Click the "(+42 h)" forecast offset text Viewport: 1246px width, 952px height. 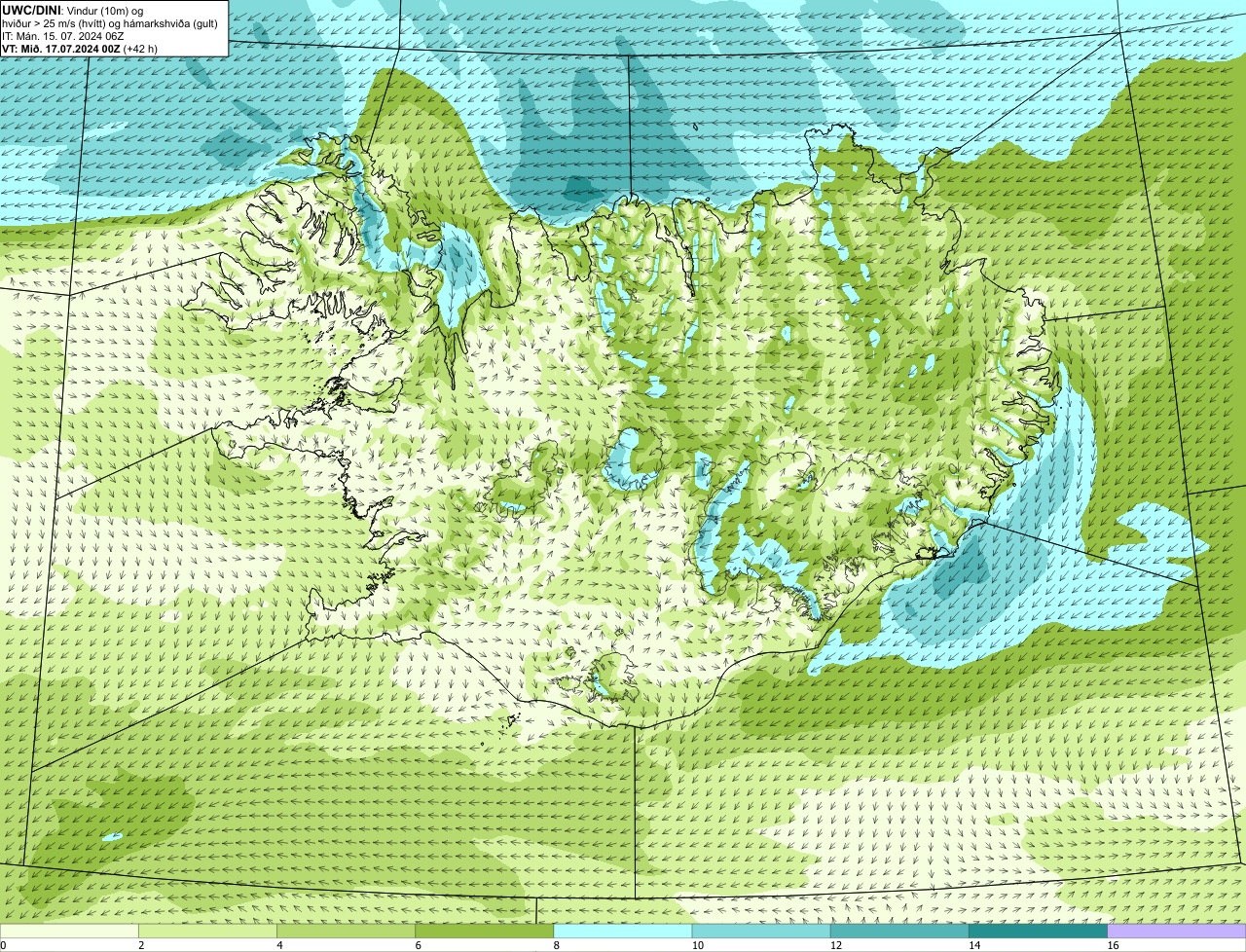pos(140,48)
